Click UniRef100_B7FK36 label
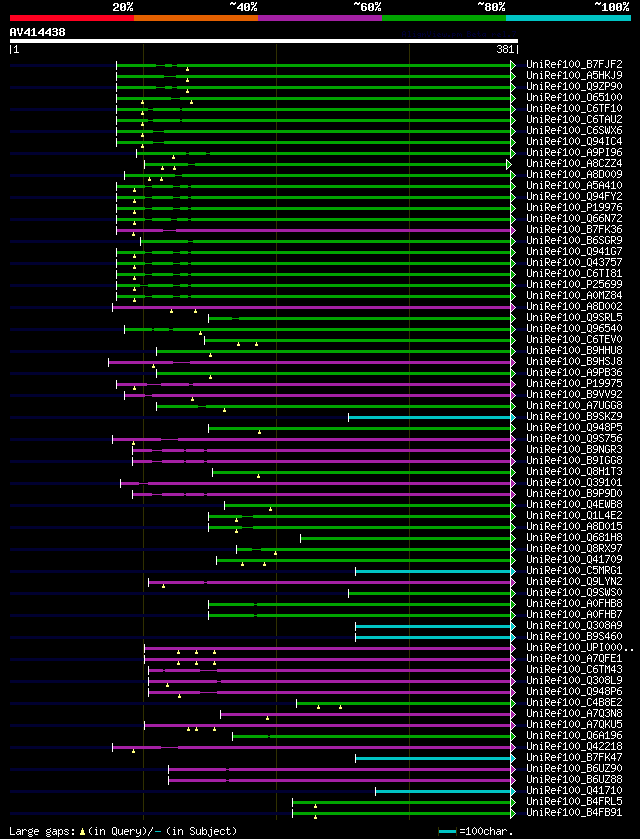640x839 pixels. [x=574, y=230]
